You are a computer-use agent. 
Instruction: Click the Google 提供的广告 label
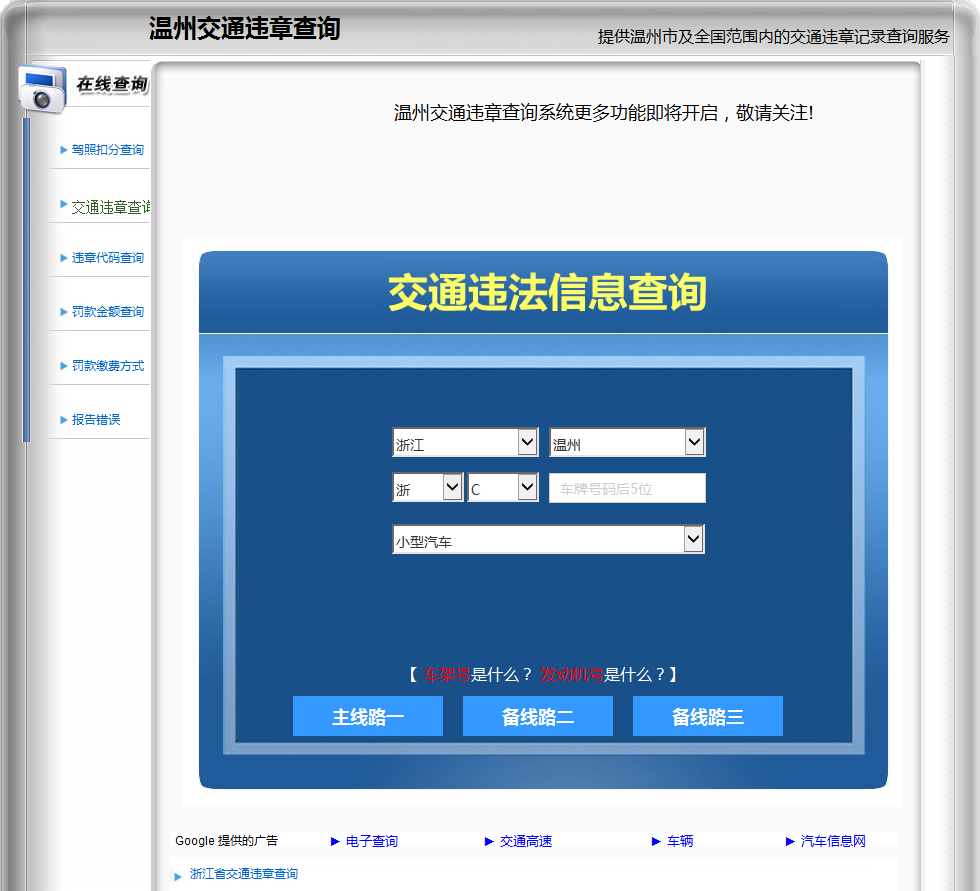[226, 841]
